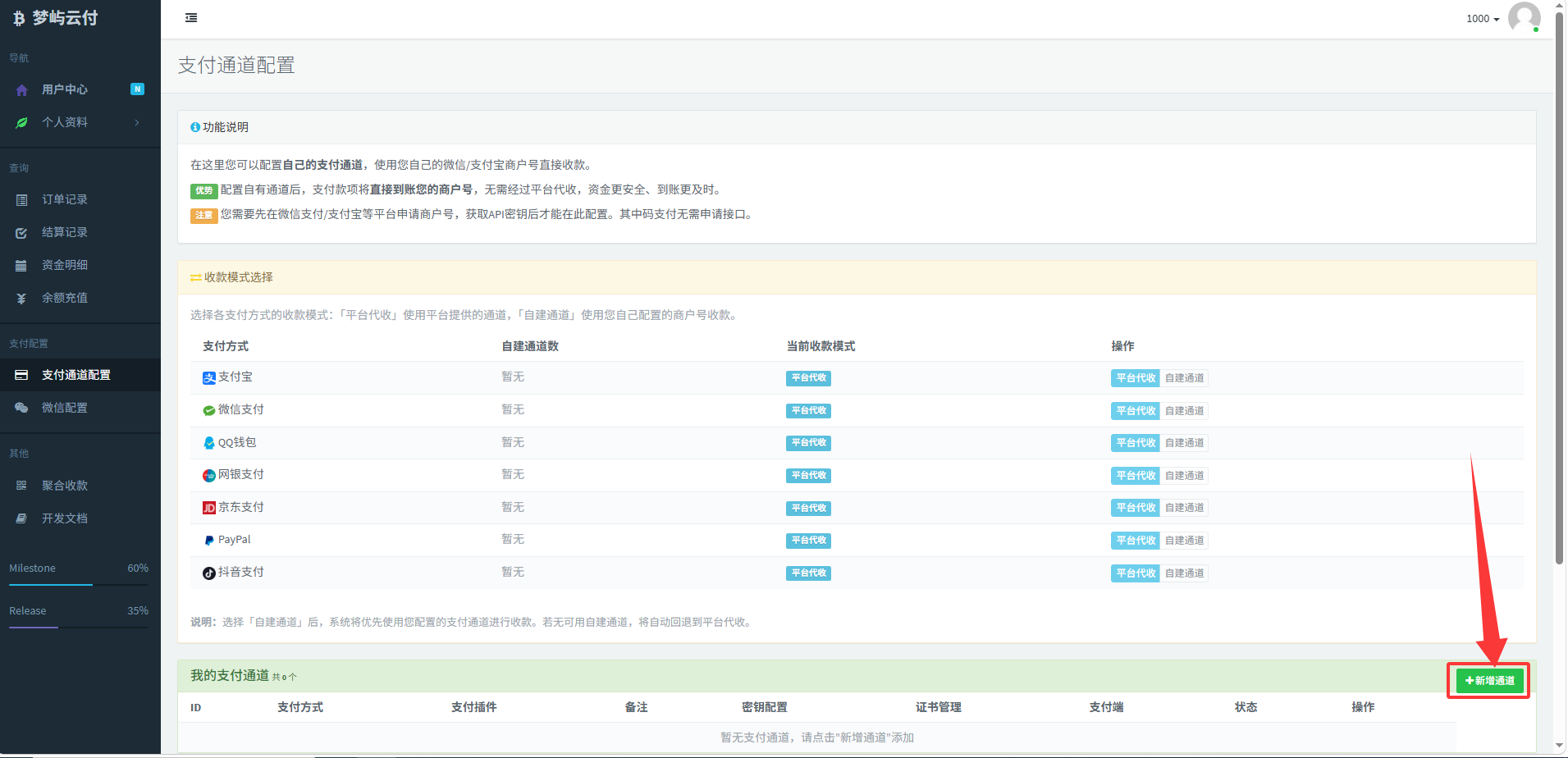Open the 1000 account dropdown
The width and height of the screenshot is (1568, 758).
(x=1483, y=19)
